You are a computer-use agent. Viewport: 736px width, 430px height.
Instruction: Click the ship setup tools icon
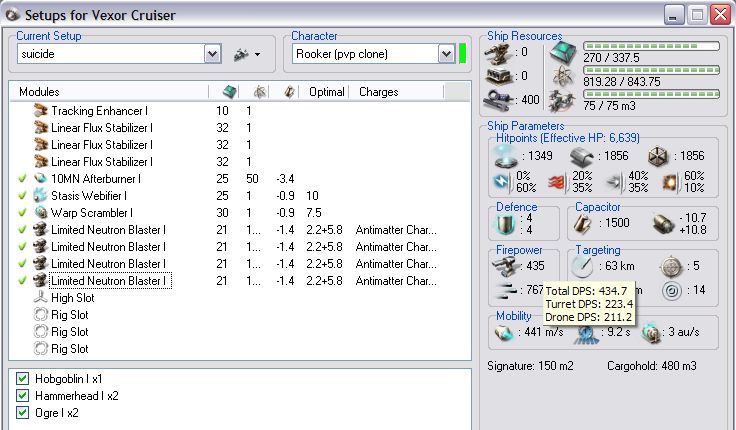[241, 54]
